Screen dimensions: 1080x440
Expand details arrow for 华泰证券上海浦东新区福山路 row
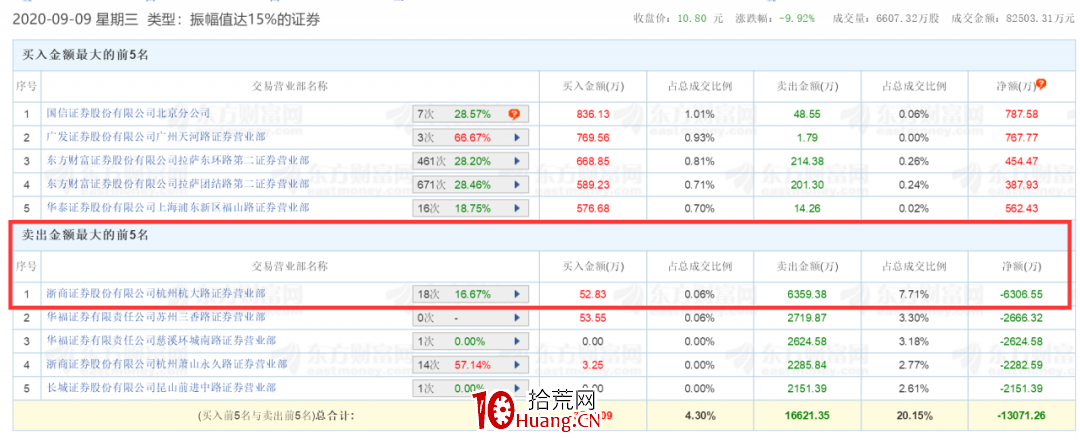[x=517, y=208]
